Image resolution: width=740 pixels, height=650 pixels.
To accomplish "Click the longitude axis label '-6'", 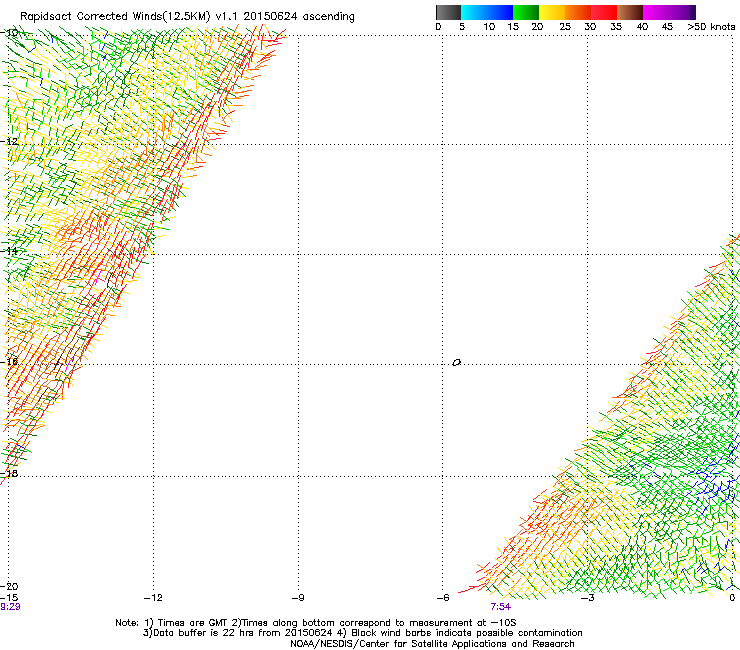I will (x=443, y=598).
